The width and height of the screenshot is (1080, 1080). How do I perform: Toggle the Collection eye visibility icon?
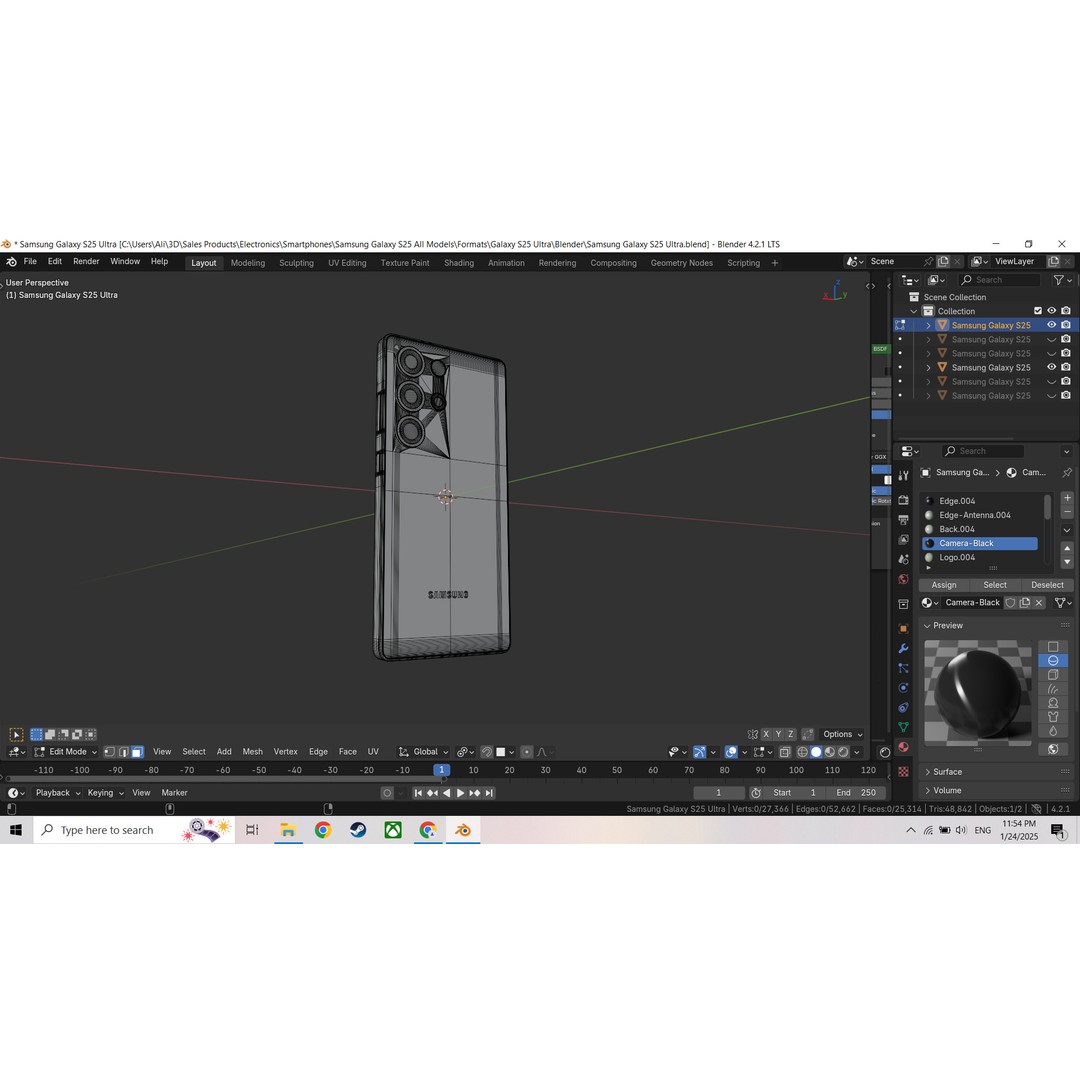click(1051, 311)
